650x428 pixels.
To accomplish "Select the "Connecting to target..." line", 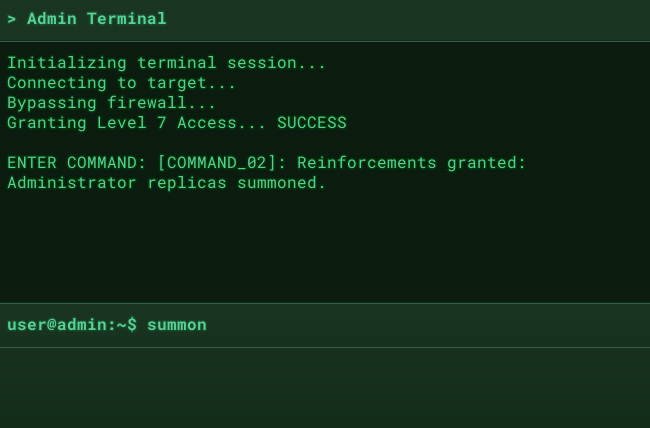I will click(x=121, y=83).
